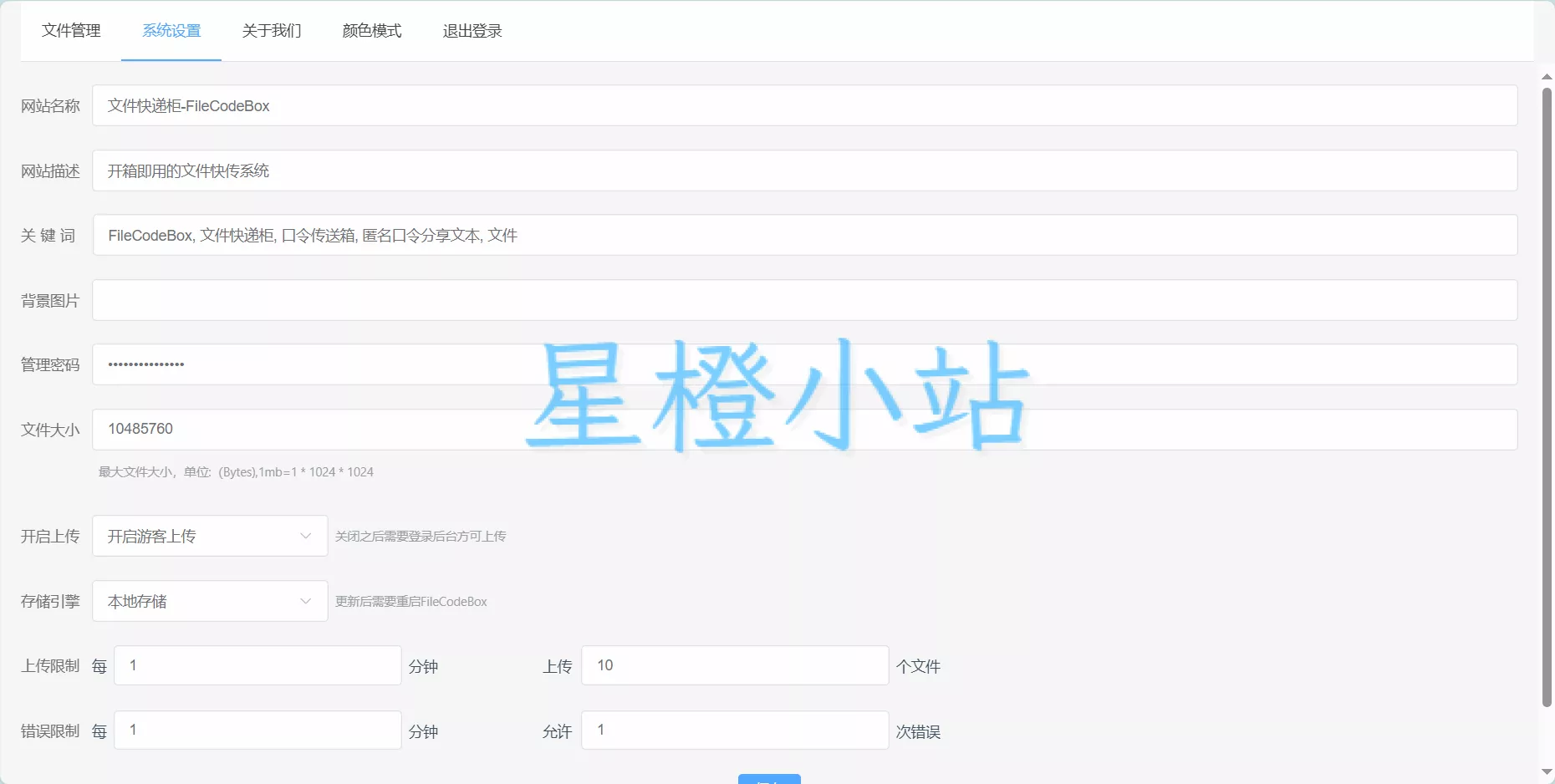Switch 颜色模式 from the top menu
Image resolution: width=1555 pixels, height=784 pixels.
372,31
